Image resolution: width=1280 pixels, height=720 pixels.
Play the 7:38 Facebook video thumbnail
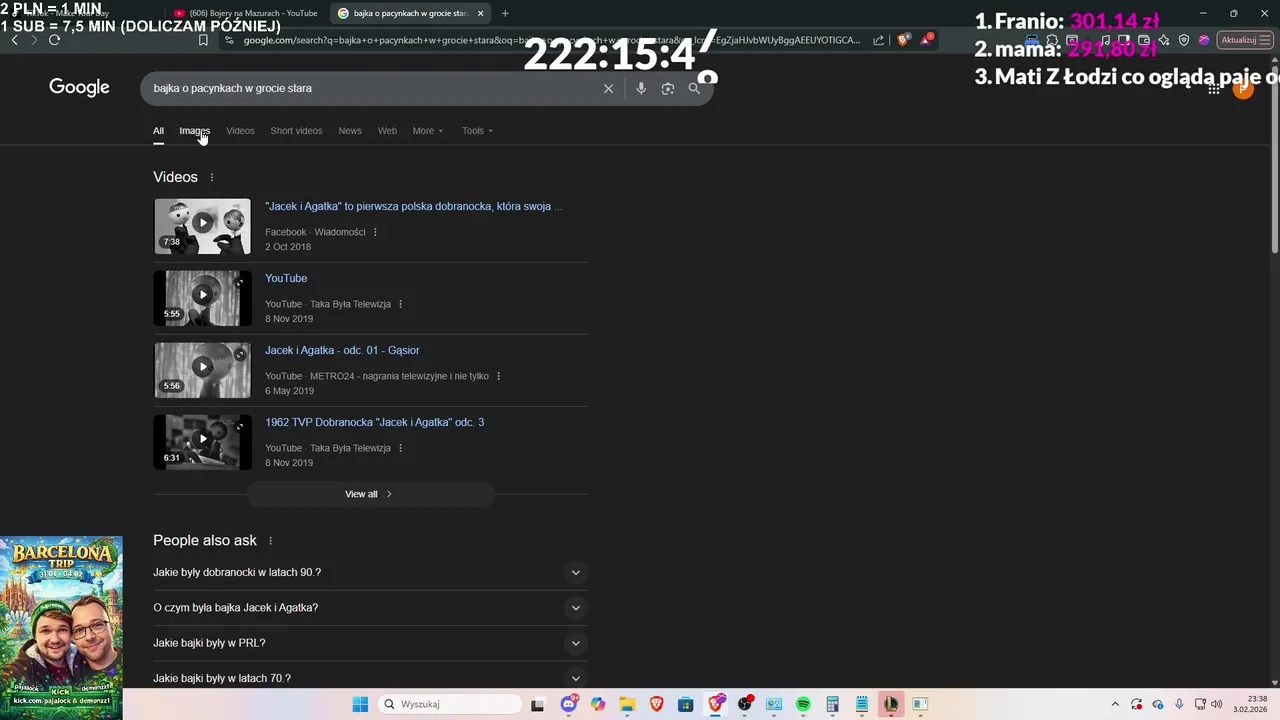click(x=202, y=226)
